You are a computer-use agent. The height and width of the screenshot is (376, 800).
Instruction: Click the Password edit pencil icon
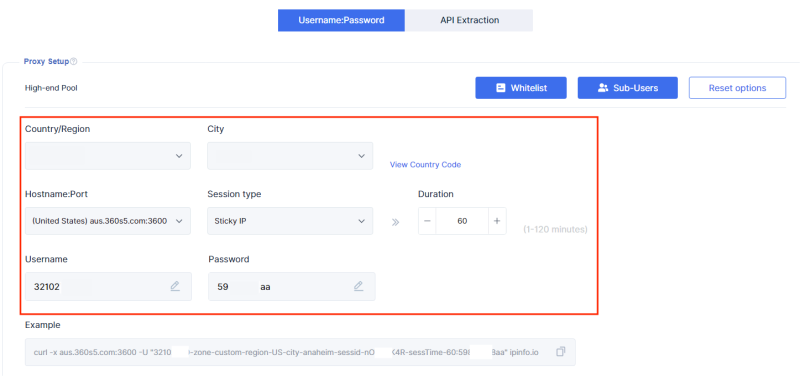[x=358, y=286]
